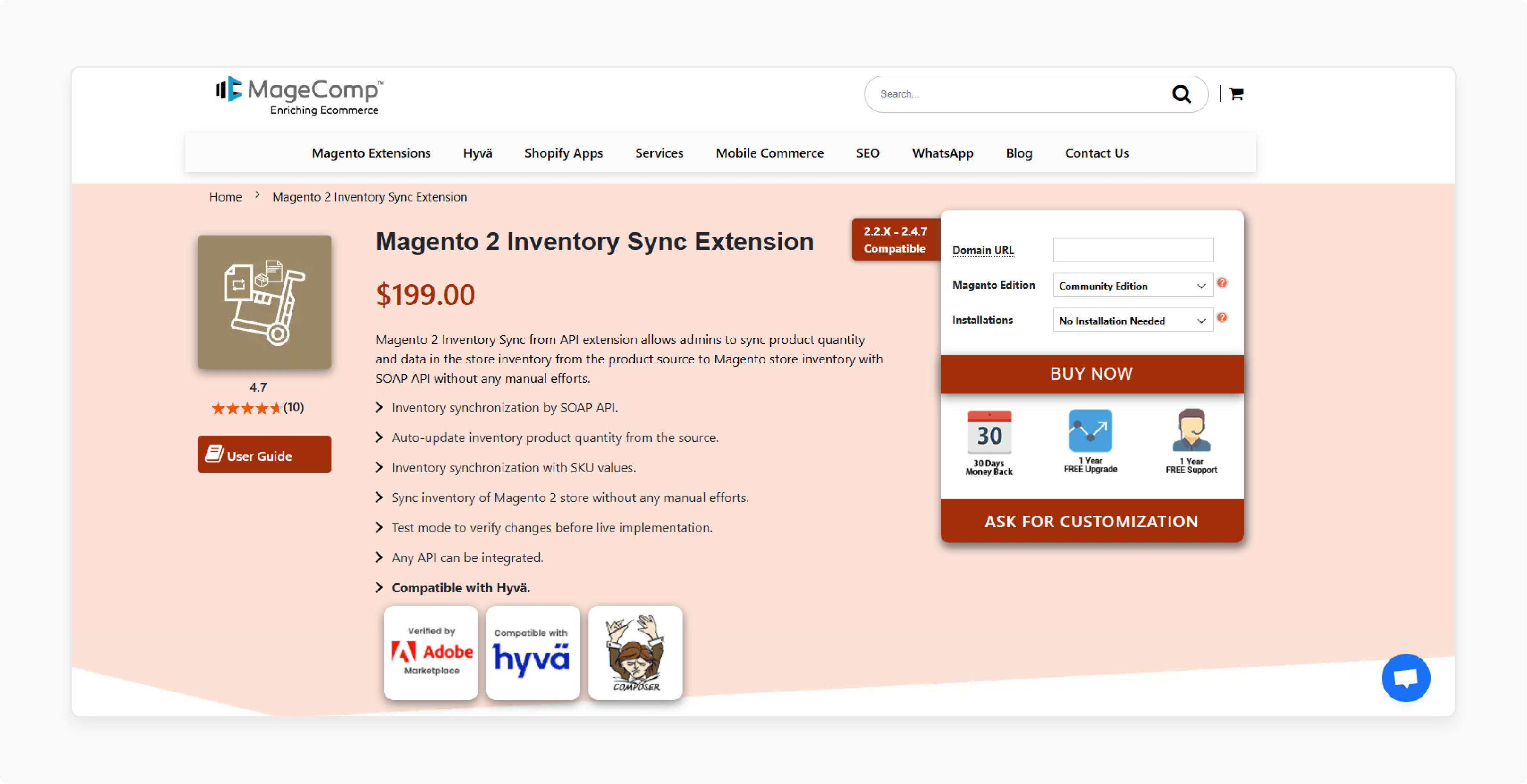Click the Home breadcrumb link

click(x=225, y=197)
